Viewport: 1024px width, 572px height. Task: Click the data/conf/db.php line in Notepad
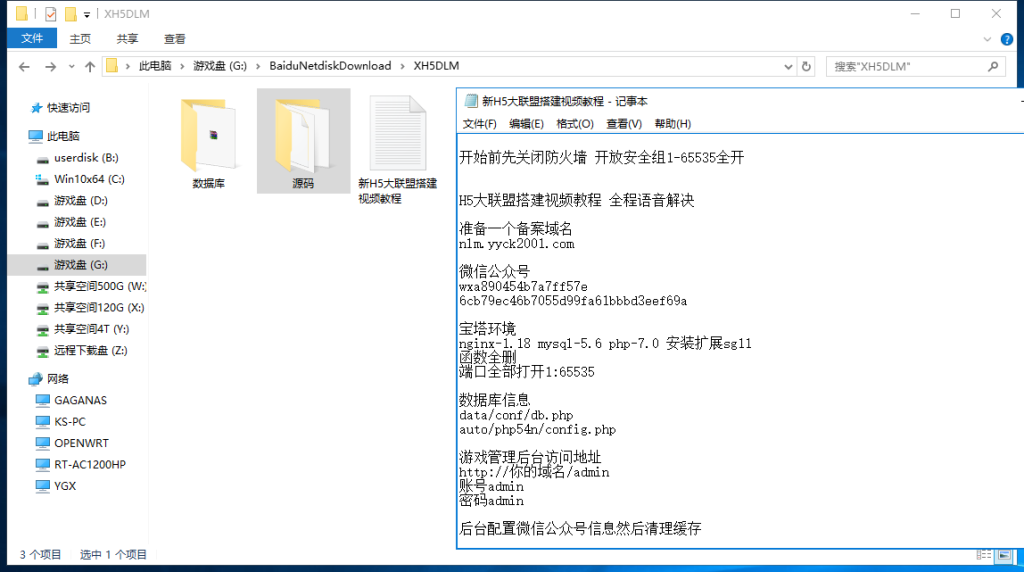click(516, 415)
